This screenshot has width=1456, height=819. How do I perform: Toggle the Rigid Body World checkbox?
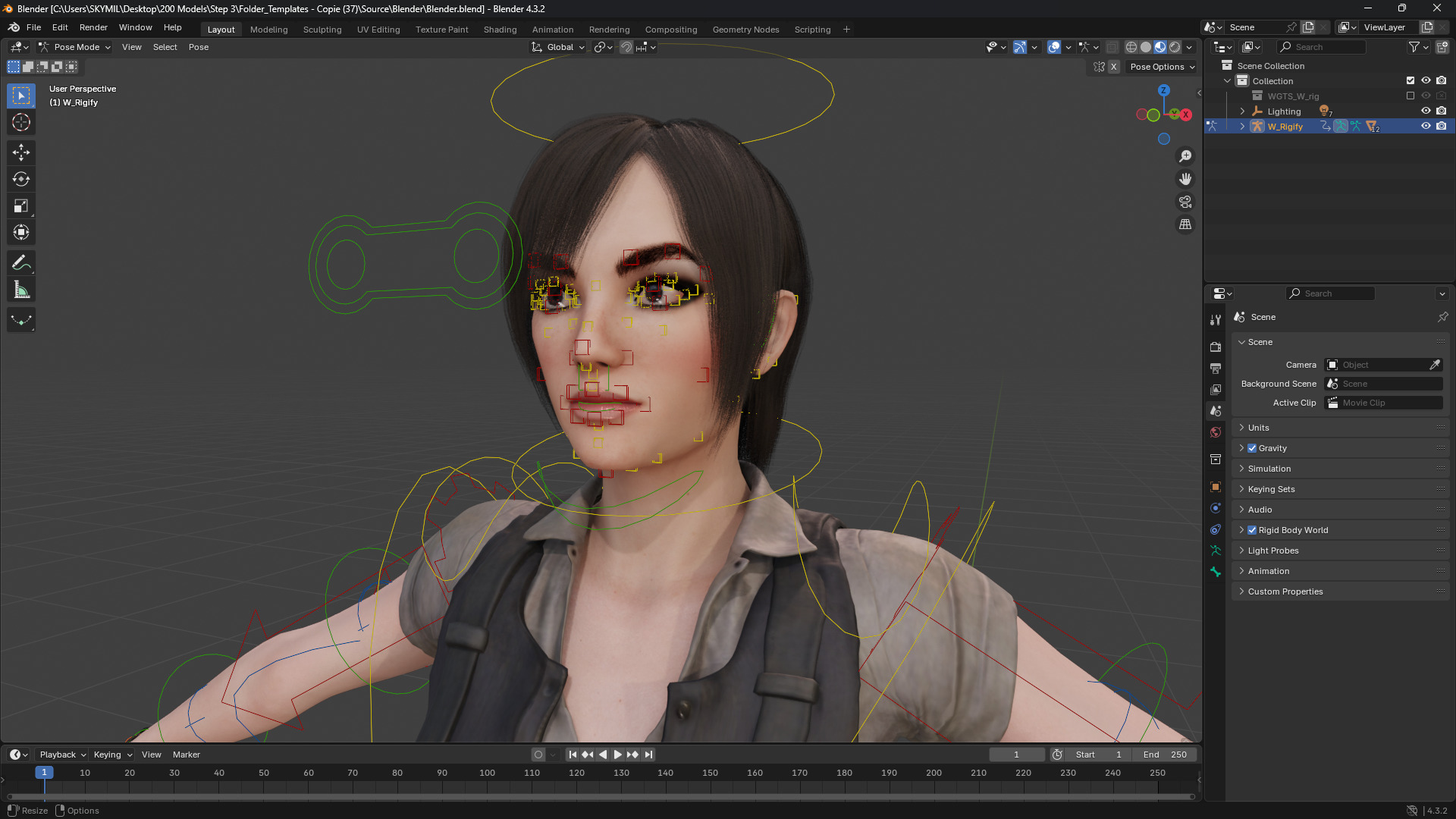[x=1252, y=530]
